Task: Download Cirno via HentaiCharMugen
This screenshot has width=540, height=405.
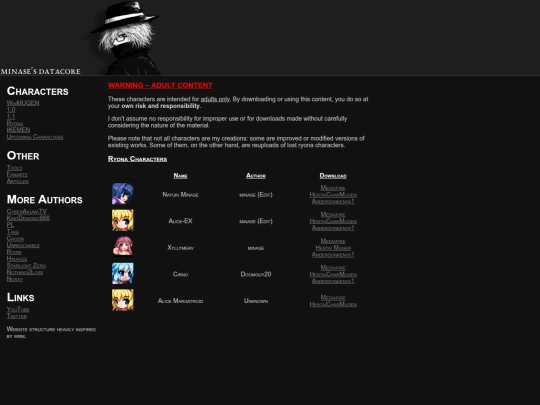Action: click(333, 274)
